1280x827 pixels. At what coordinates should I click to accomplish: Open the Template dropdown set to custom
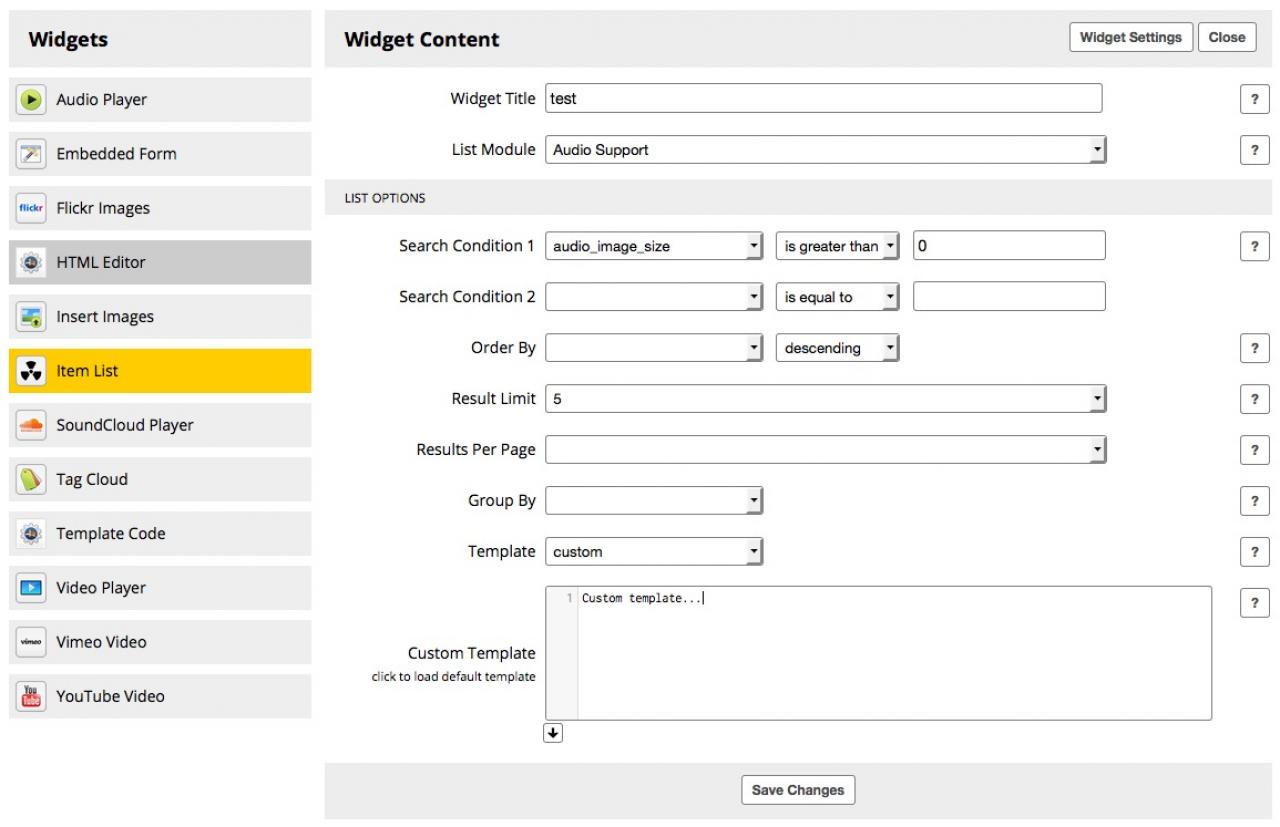click(x=654, y=551)
